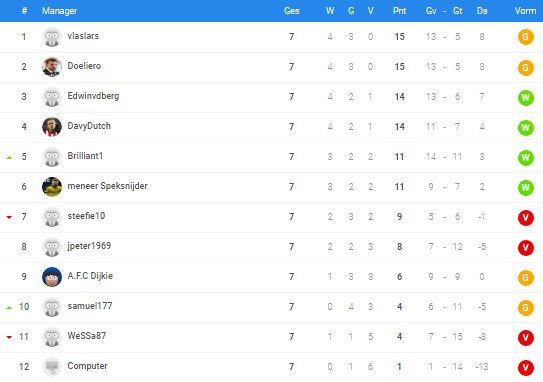Open jpeter1969's manager profile link
The image size is (543, 382).
(89, 246)
